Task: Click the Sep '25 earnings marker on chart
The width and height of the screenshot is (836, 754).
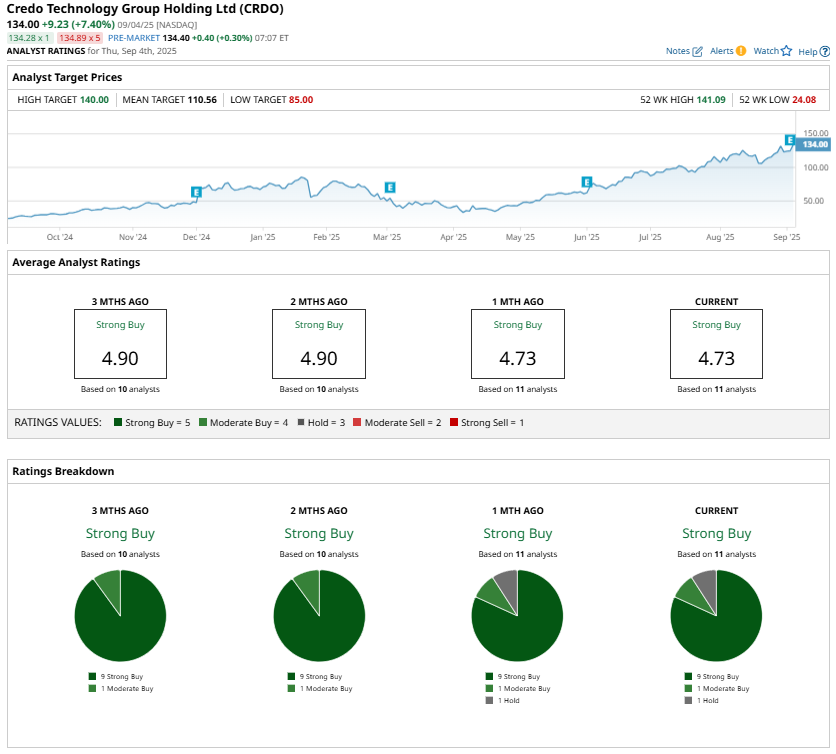Action: (790, 140)
